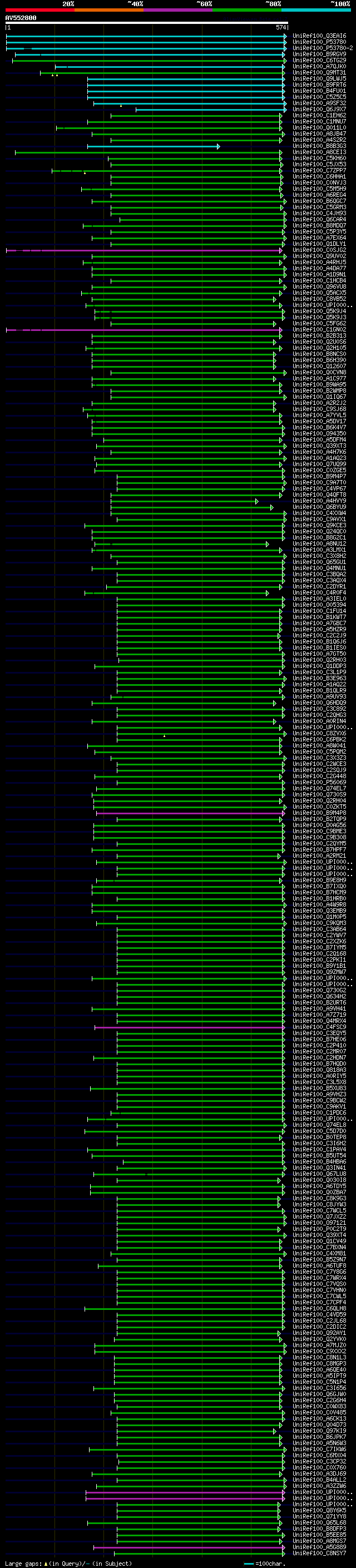The image size is (356, 1568).
Task: Select hit label UniRef100_A9SF32
Action: click(x=319, y=103)
